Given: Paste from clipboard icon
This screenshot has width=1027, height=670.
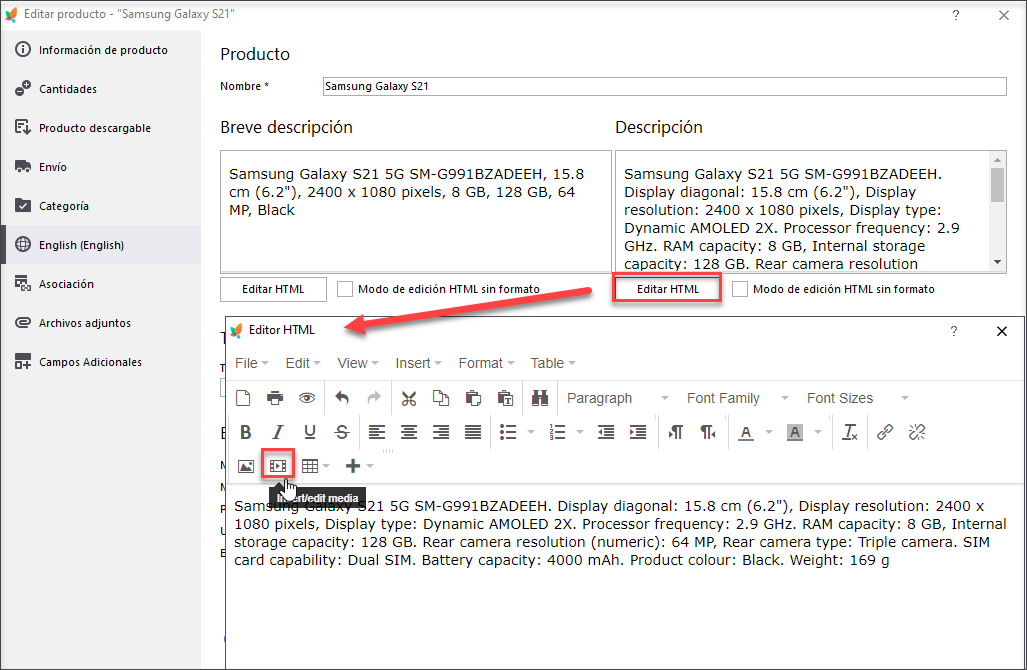Looking at the screenshot, I should [x=473, y=398].
